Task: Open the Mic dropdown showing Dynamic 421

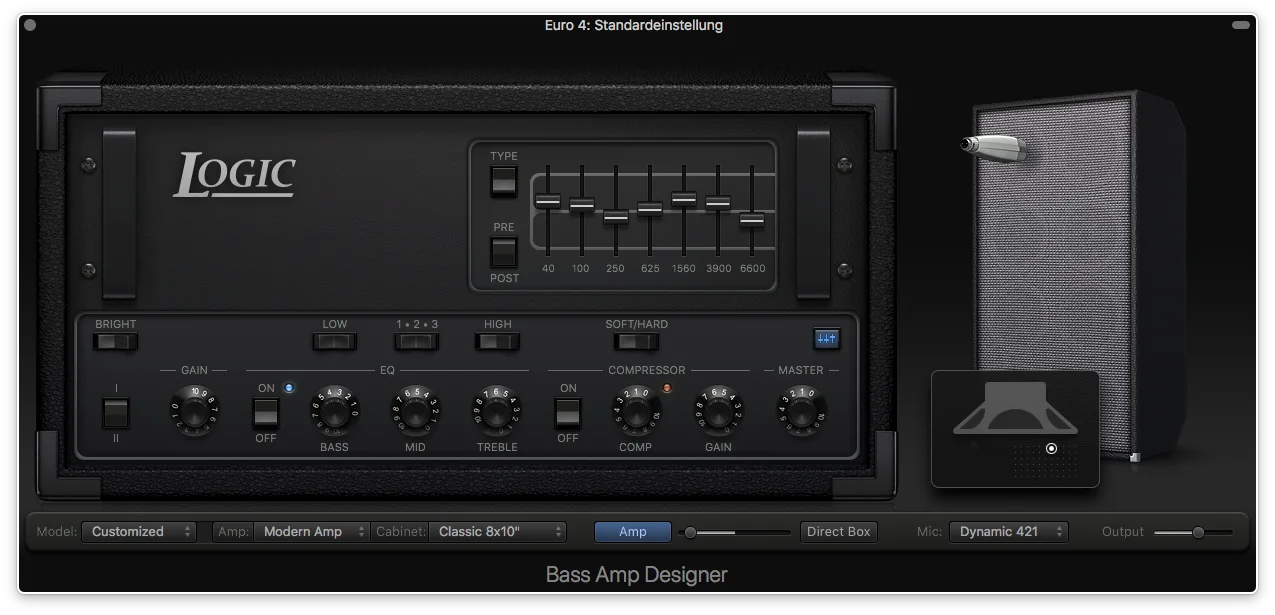Action: (x=1008, y=532)
